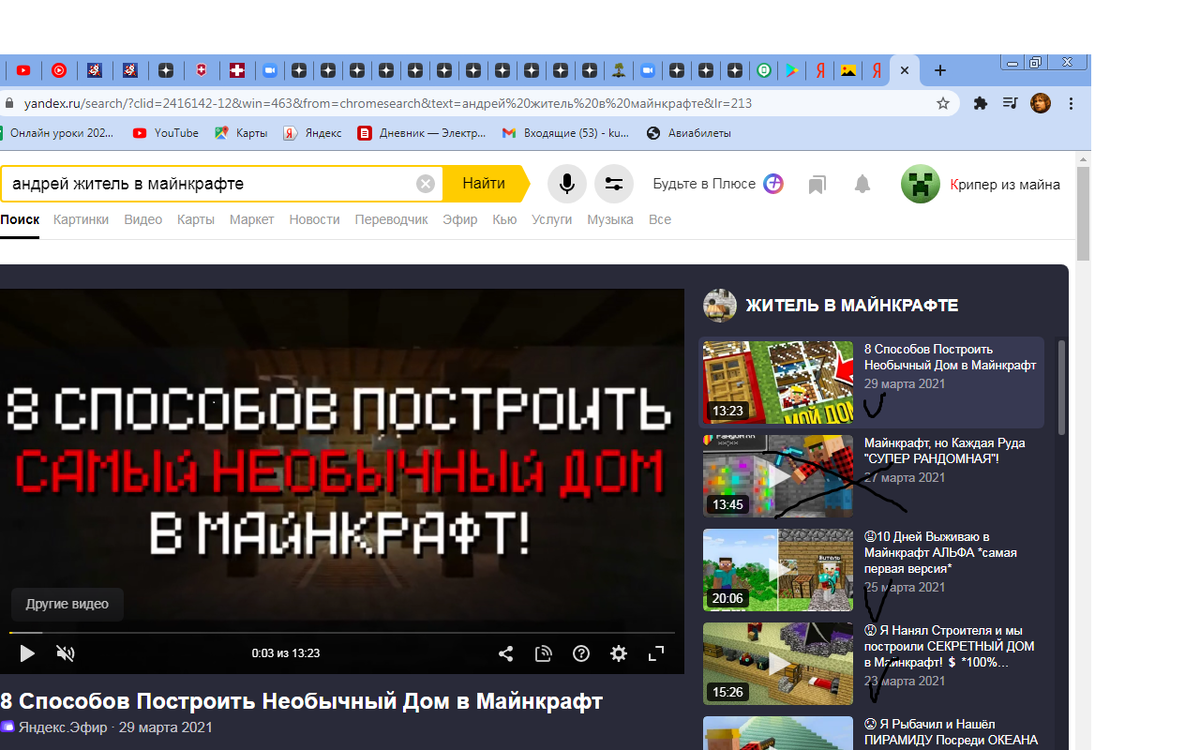This screenshot has width=1200, height=750.
Task: Share the video via share icon
Action: click(x=505, y=654)
